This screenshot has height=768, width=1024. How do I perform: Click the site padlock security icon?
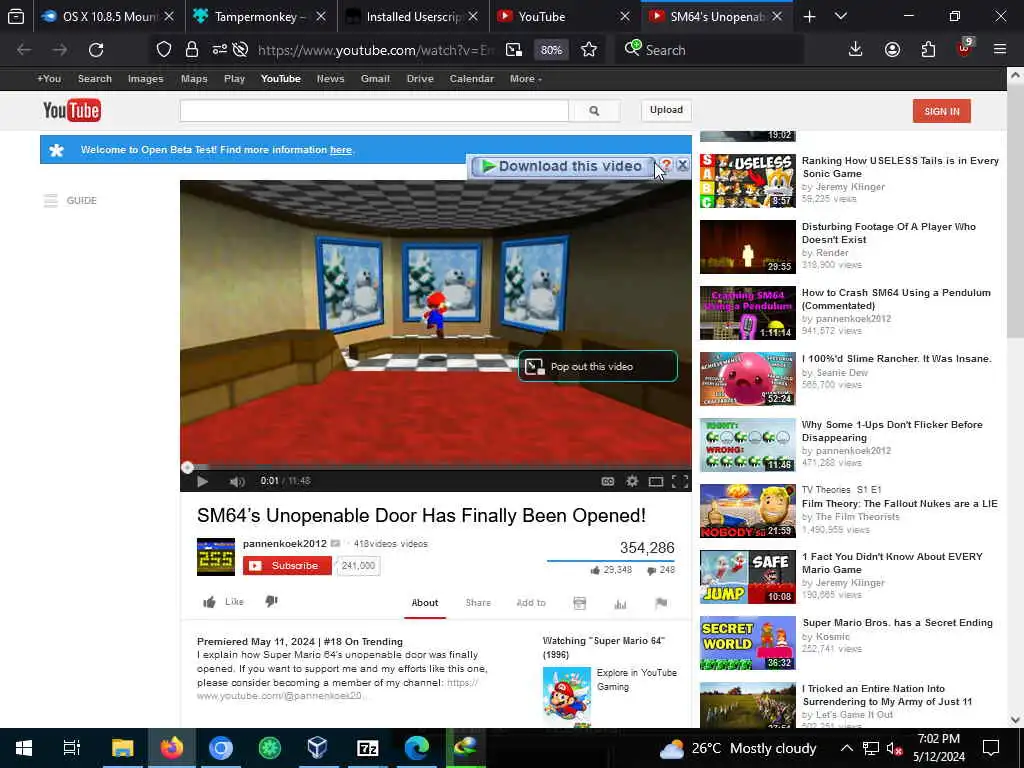(191, 50)
